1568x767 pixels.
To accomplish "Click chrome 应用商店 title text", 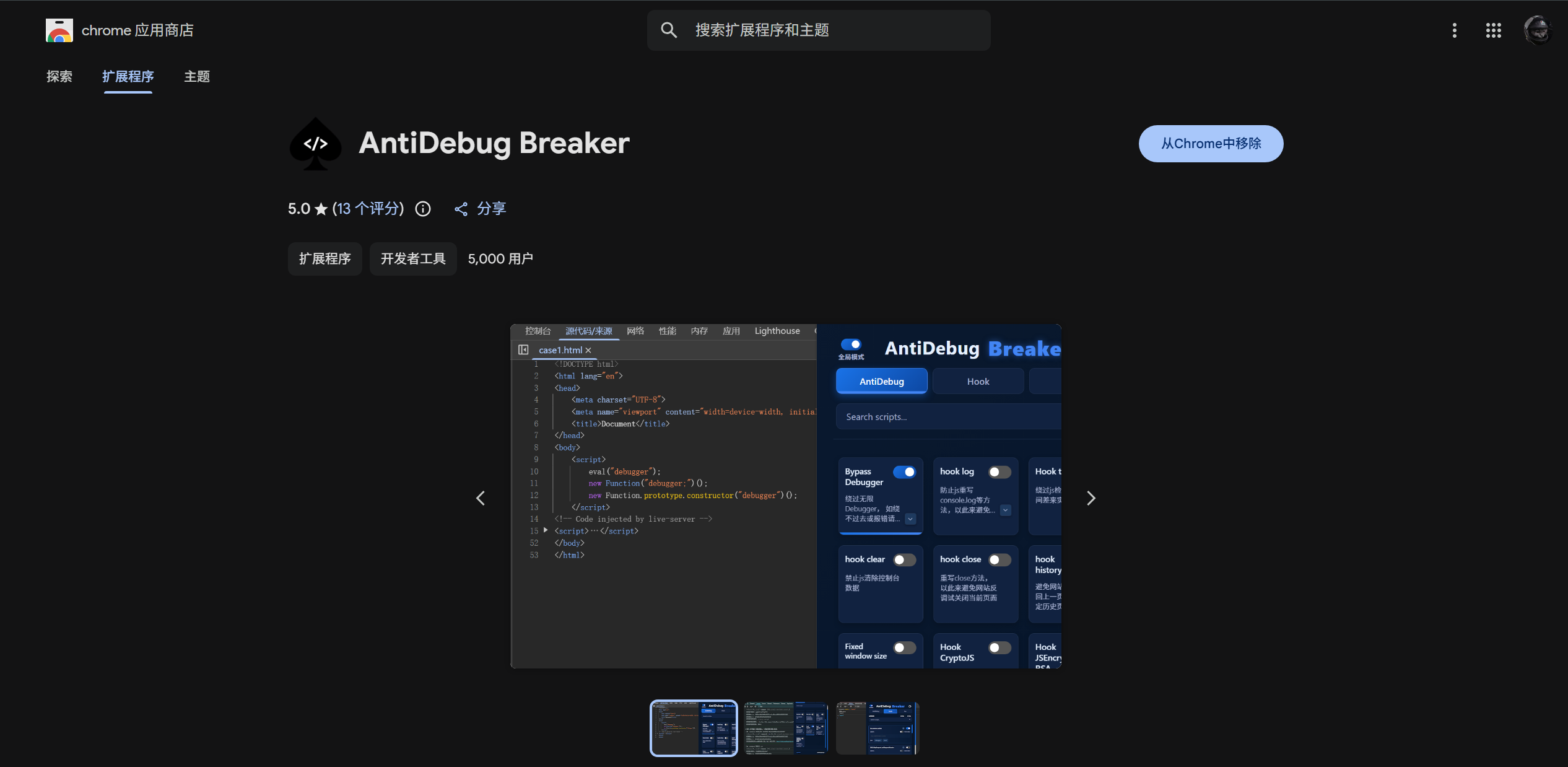I will coord(137,30).
